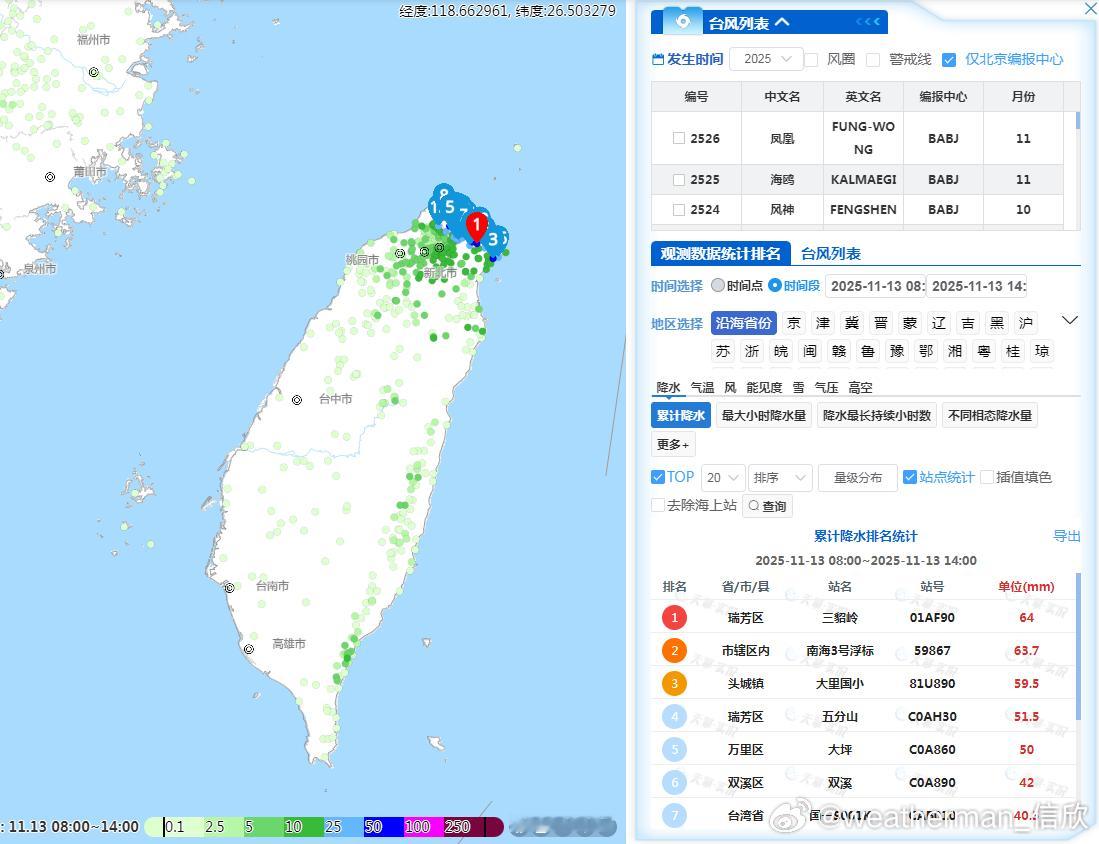Click the rank 2 orange badge
The height and width of the screenshot is (844, 1099).
pos(674,651)
